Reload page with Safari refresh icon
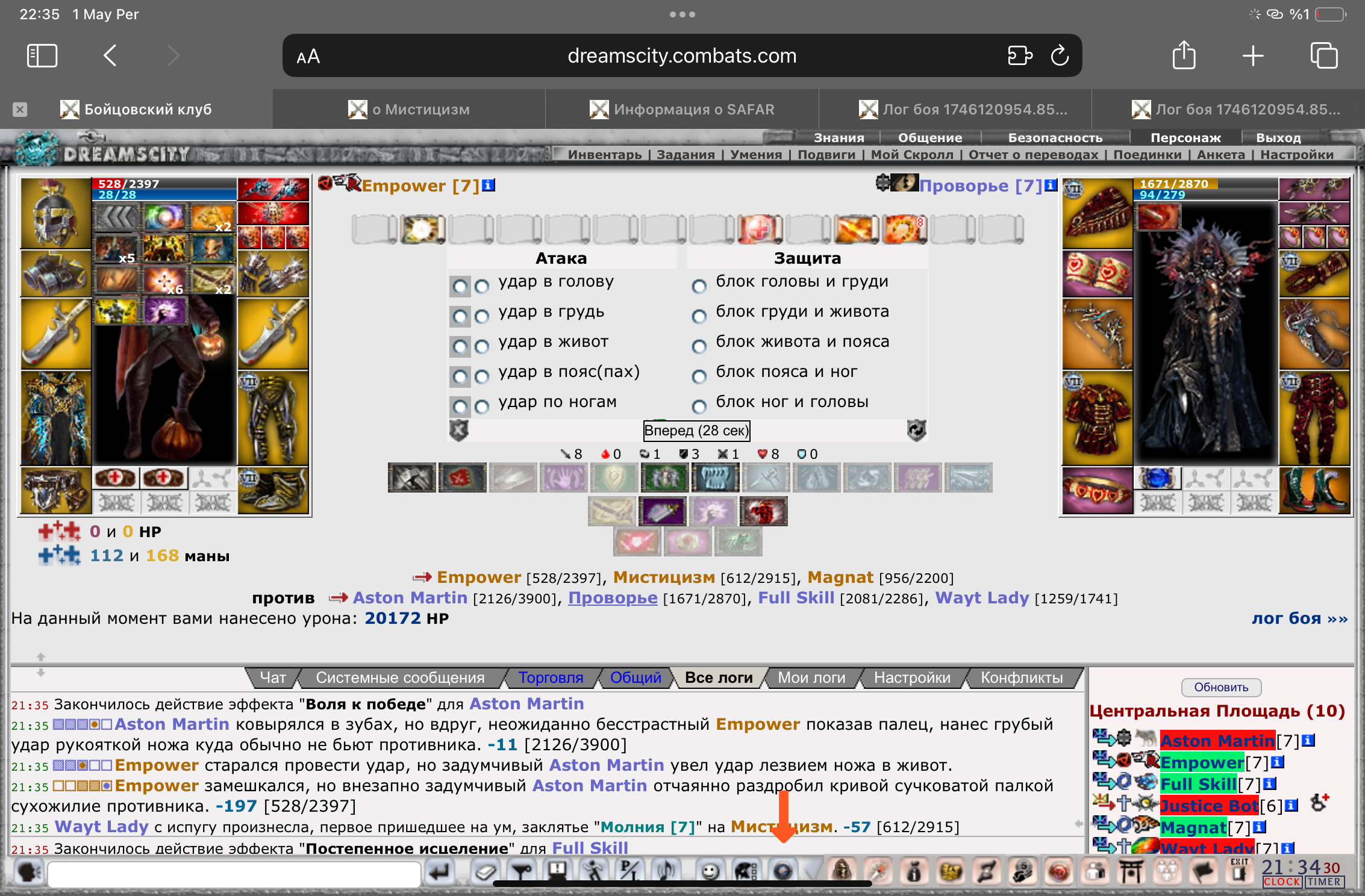This screenshot has width=1365, height=896. tap(1060, 56)
